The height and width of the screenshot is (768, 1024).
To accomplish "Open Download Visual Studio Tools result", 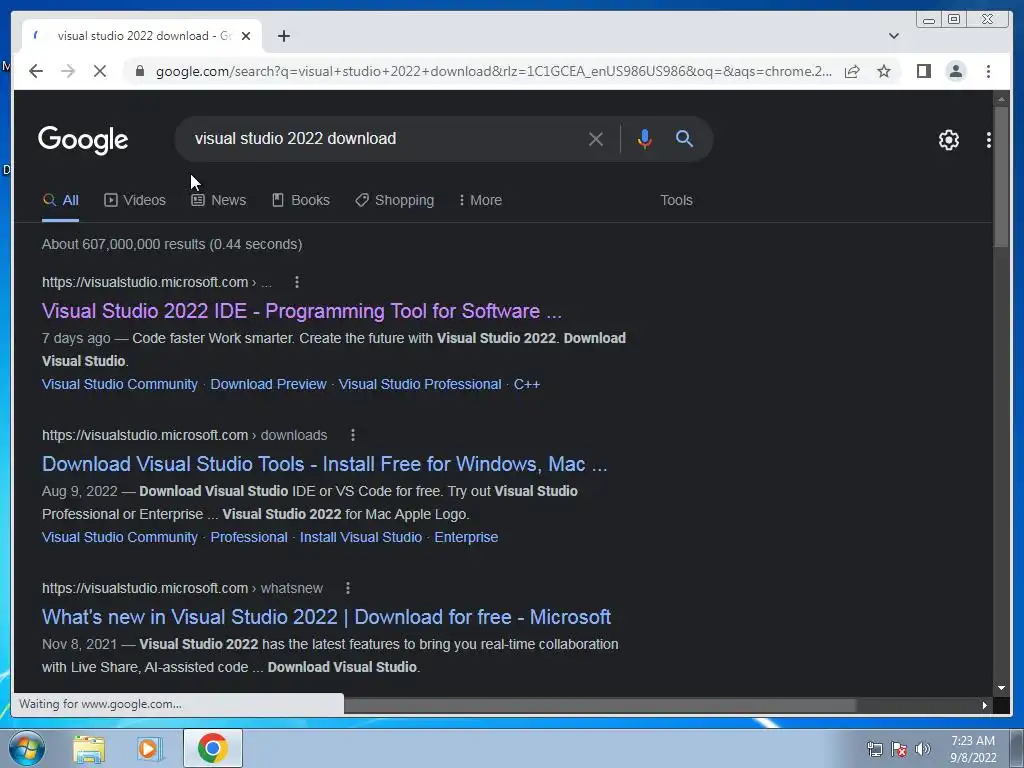I will (x=325, y=464).
